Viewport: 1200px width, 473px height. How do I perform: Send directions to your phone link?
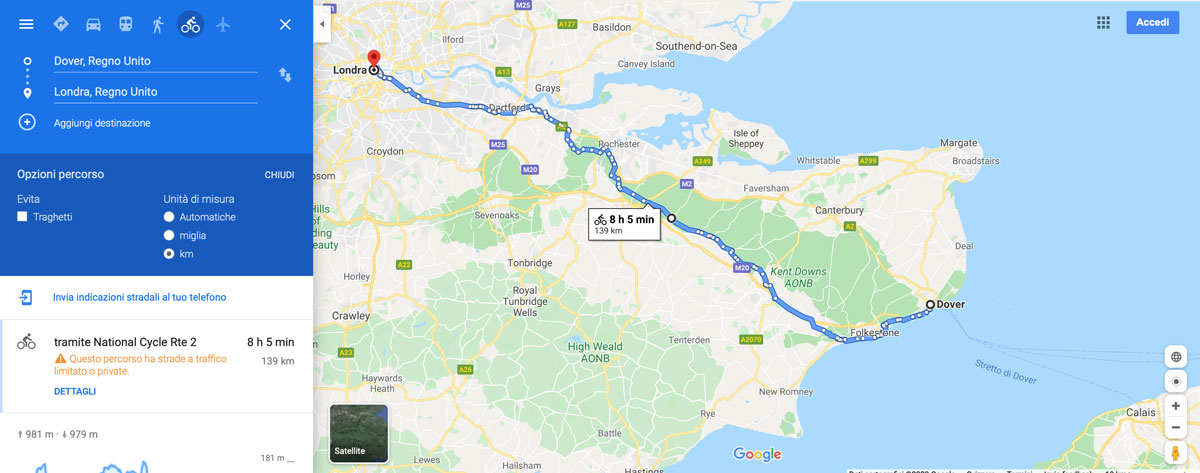139,297
